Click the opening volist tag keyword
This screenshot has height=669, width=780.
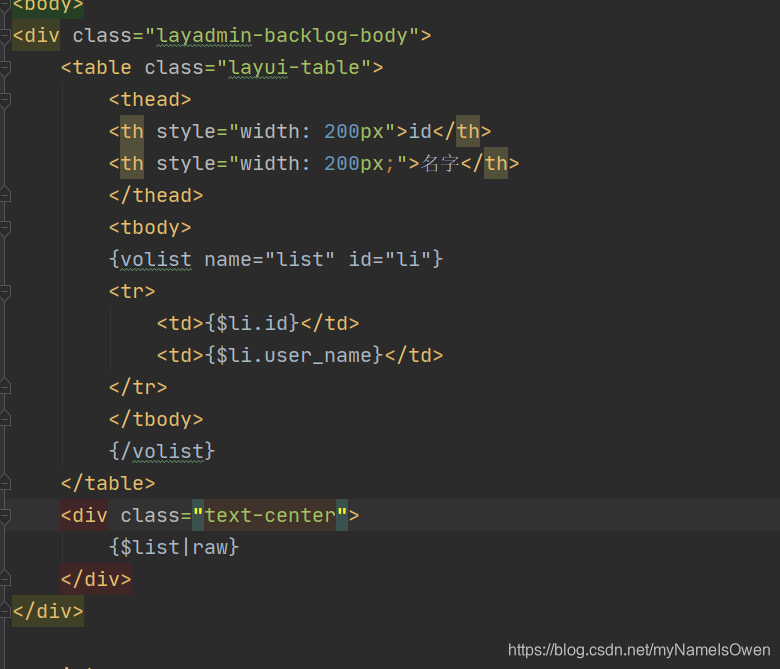click(x=156, y=260)
